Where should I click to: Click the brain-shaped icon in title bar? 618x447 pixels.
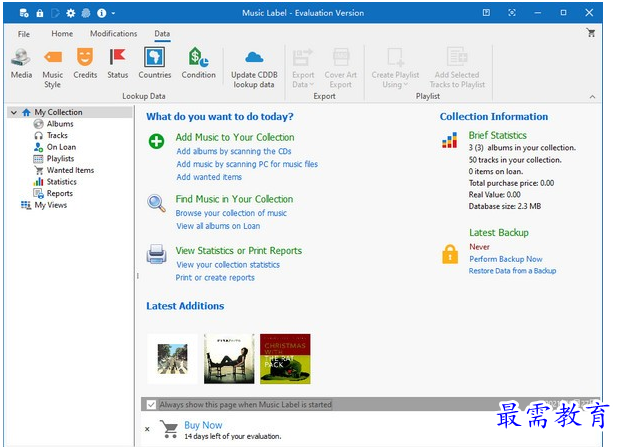[x=86, y=13]
